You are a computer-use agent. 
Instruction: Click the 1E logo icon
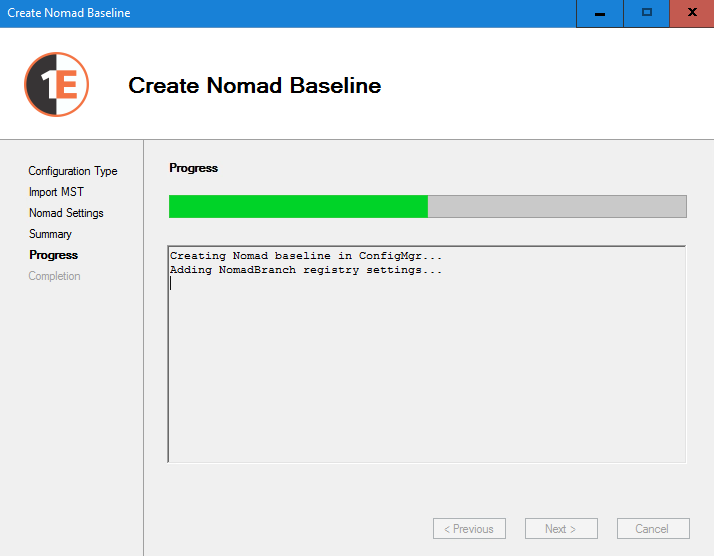57,85
